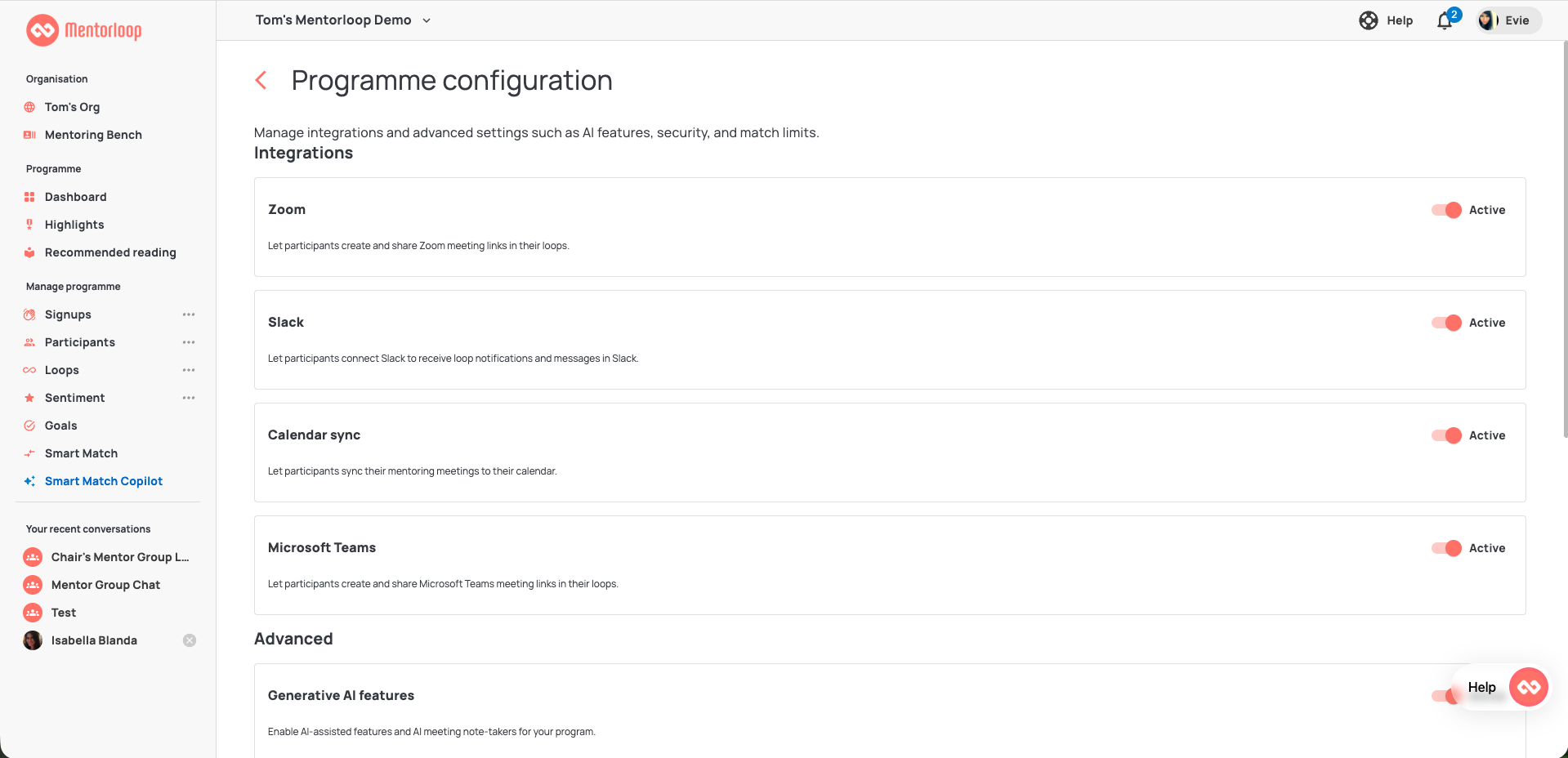Click the Recommended reading icon
This screenshot has height=758, width=1568.
(29, 252)
